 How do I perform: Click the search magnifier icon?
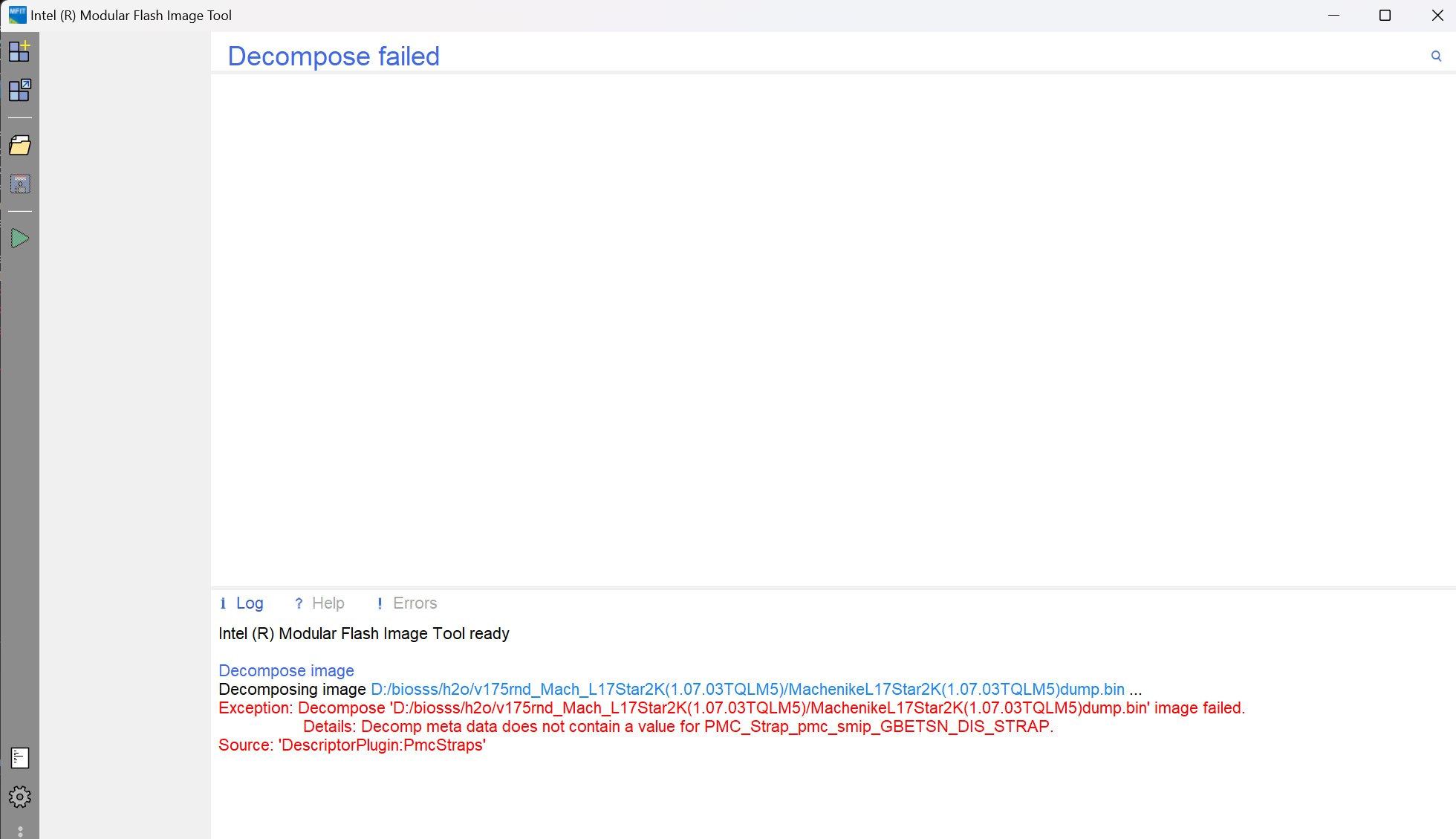click(x=1436, y=56)
